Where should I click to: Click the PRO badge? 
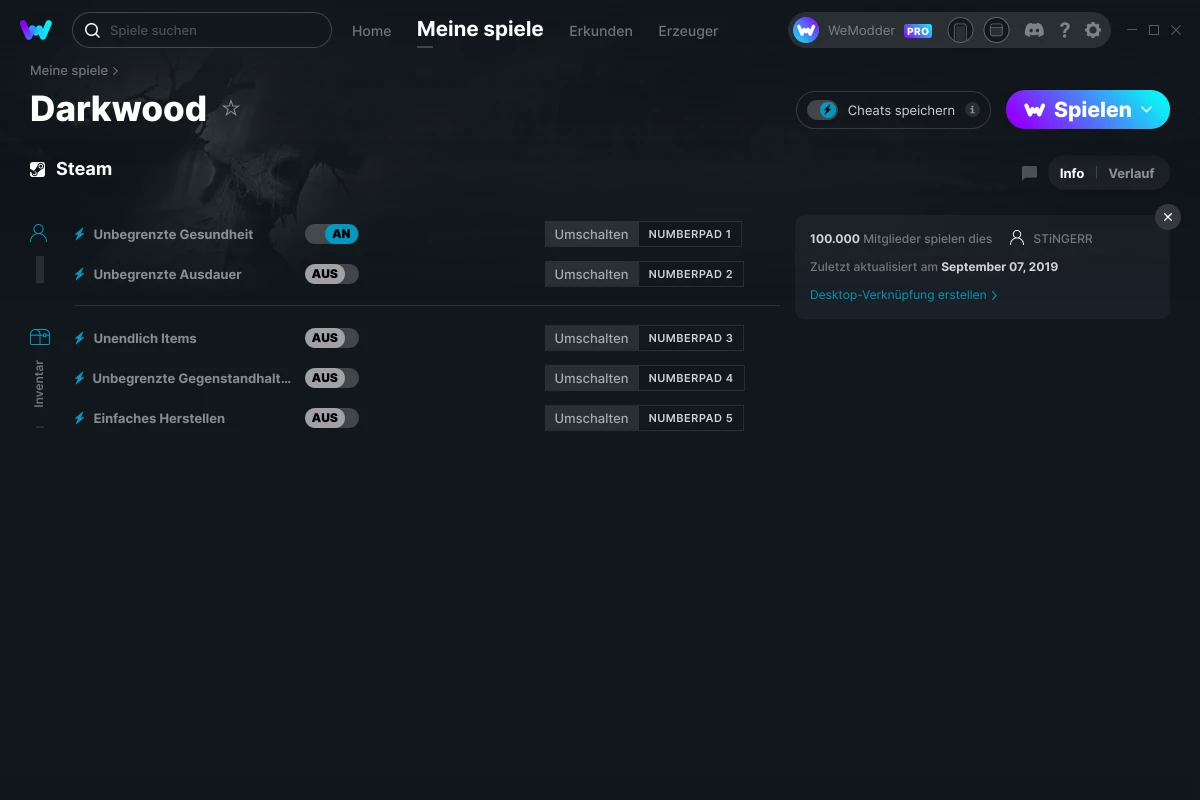(918, 31)
